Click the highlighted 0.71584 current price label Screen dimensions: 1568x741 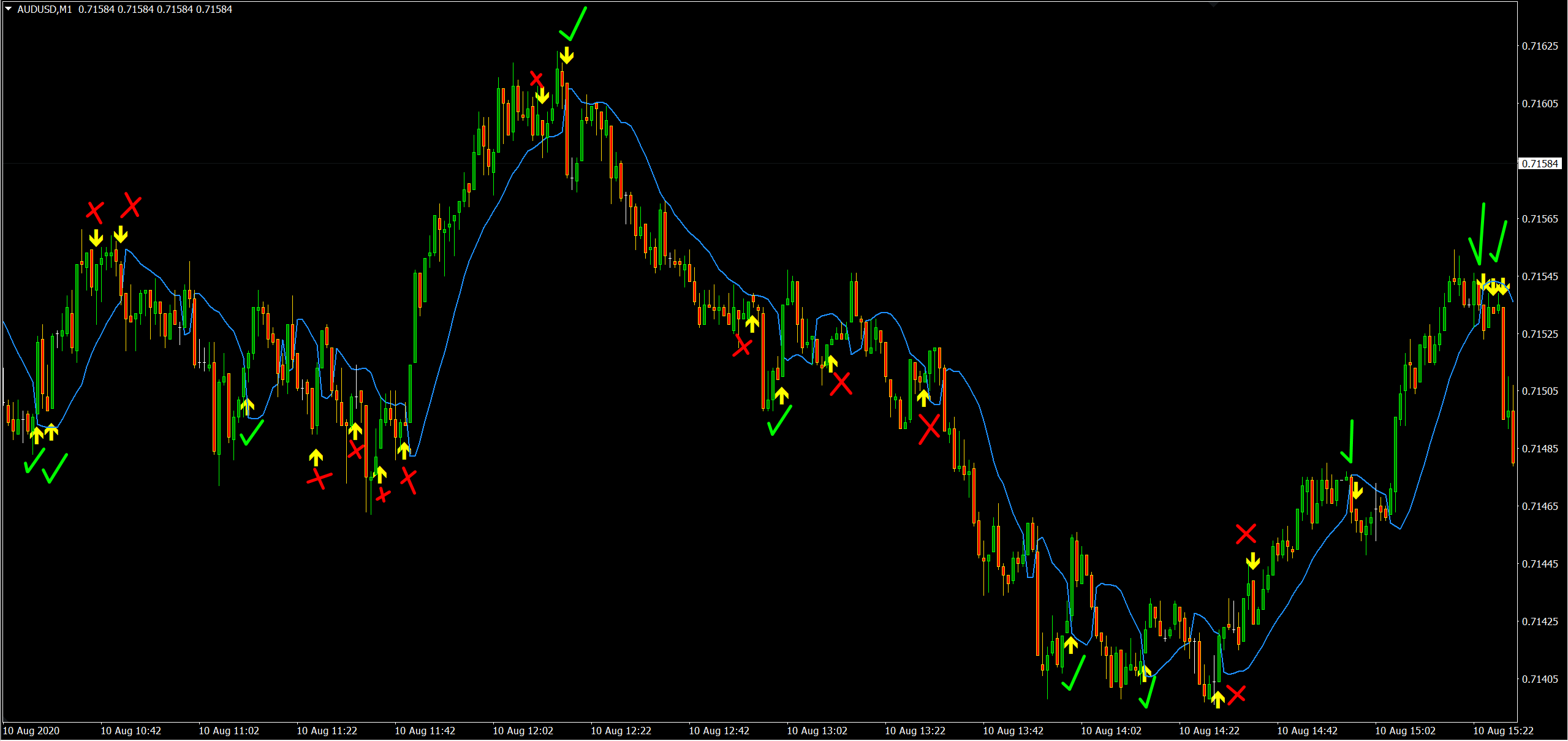tap(1539, 164)
